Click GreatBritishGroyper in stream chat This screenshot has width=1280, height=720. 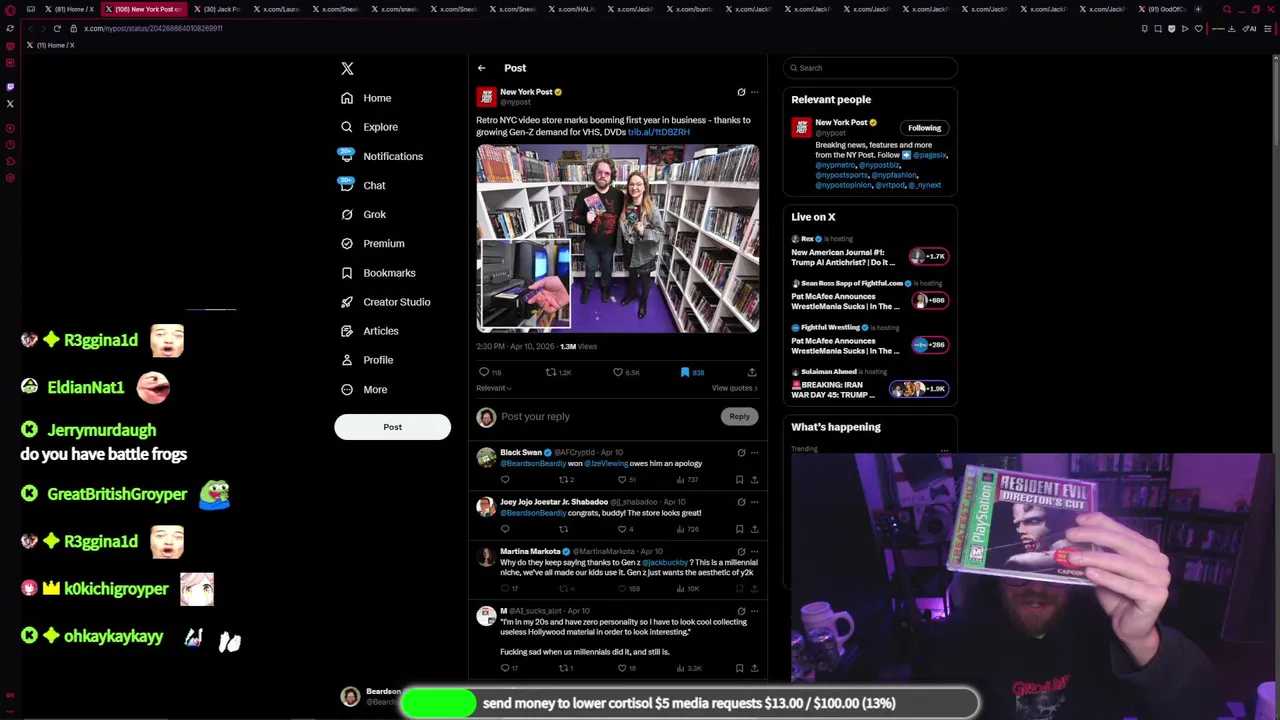(x=117, y=494)
